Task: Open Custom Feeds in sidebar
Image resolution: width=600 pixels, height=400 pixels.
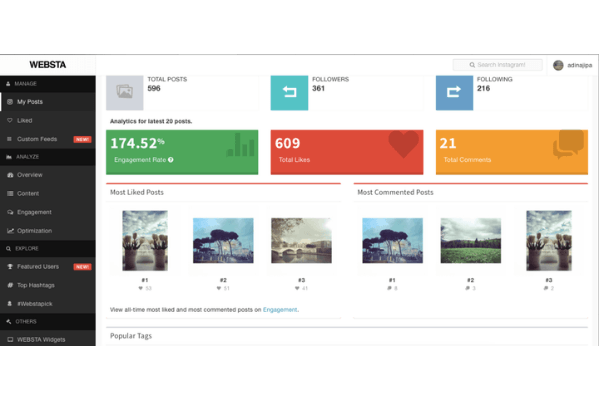Action: (48, 139)
